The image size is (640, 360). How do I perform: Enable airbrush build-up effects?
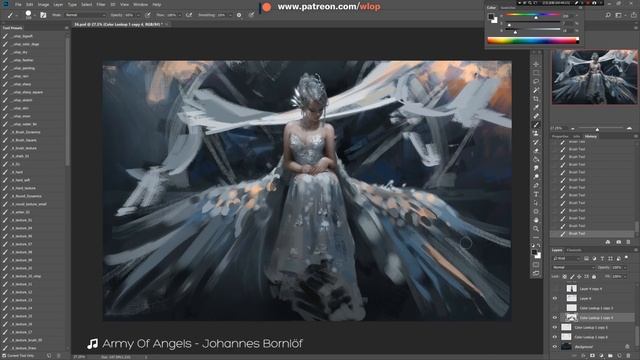(x=189, y=15)
